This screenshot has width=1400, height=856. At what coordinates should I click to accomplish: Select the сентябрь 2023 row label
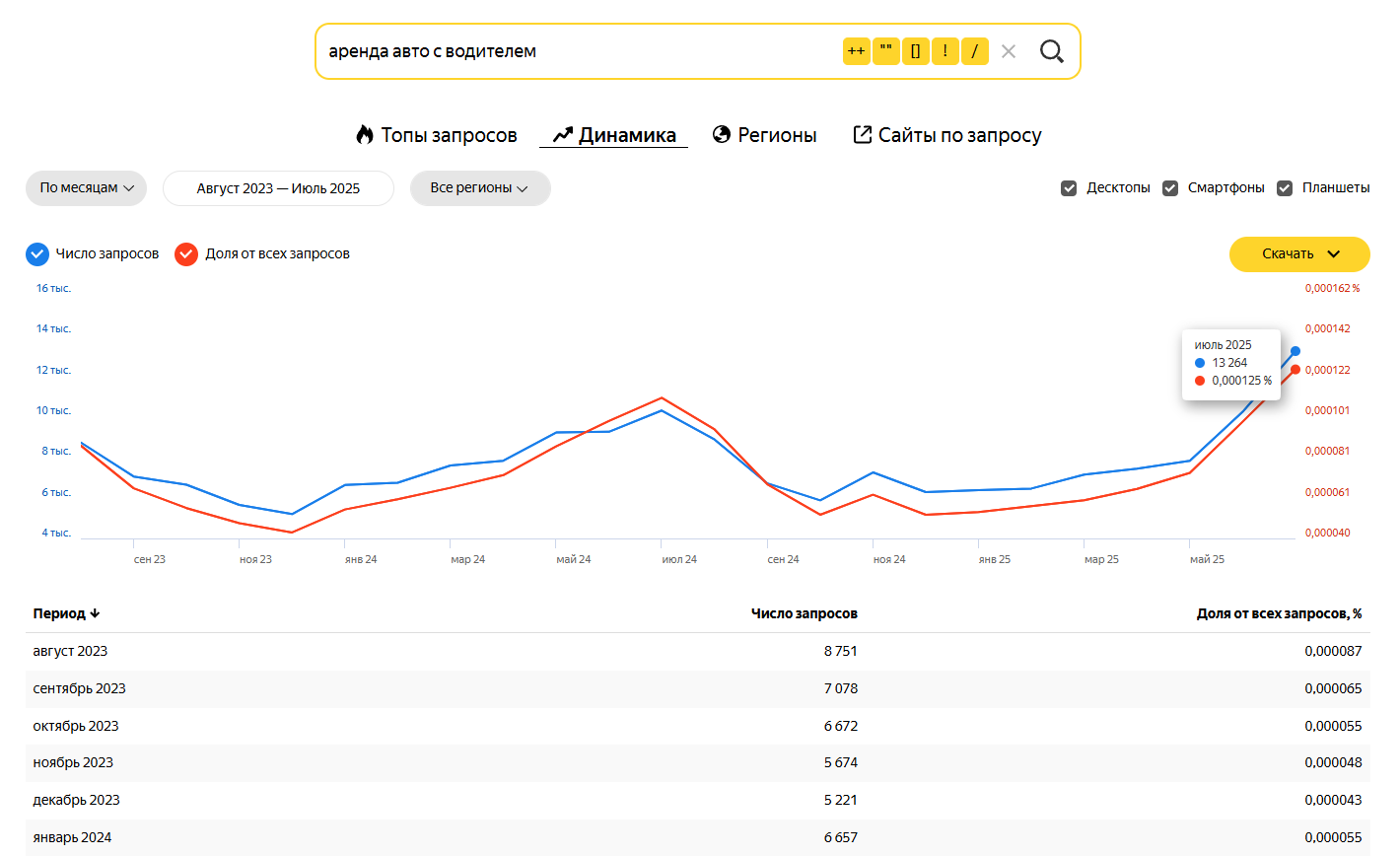pyautogui.click(x=79, y=688)
